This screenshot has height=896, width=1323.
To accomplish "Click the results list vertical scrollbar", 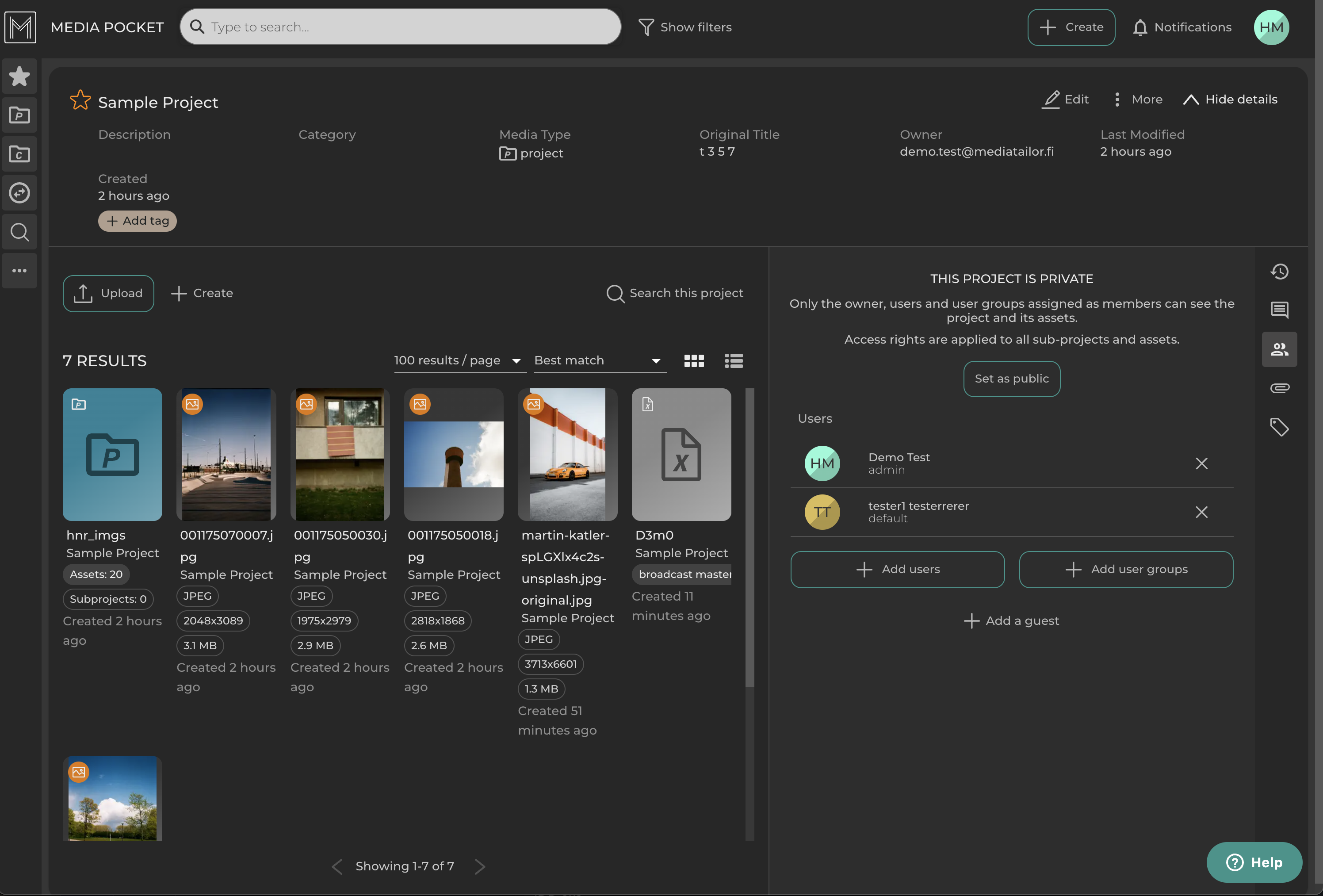I will point(749,538).
